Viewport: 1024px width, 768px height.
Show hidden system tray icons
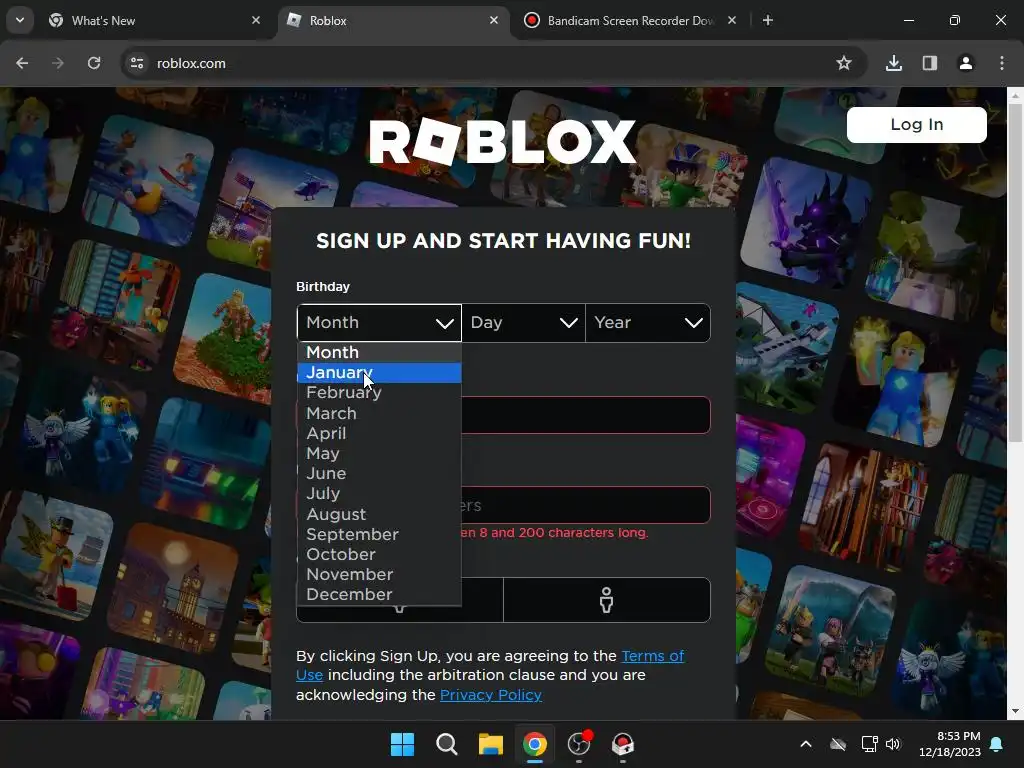[806, 744]
